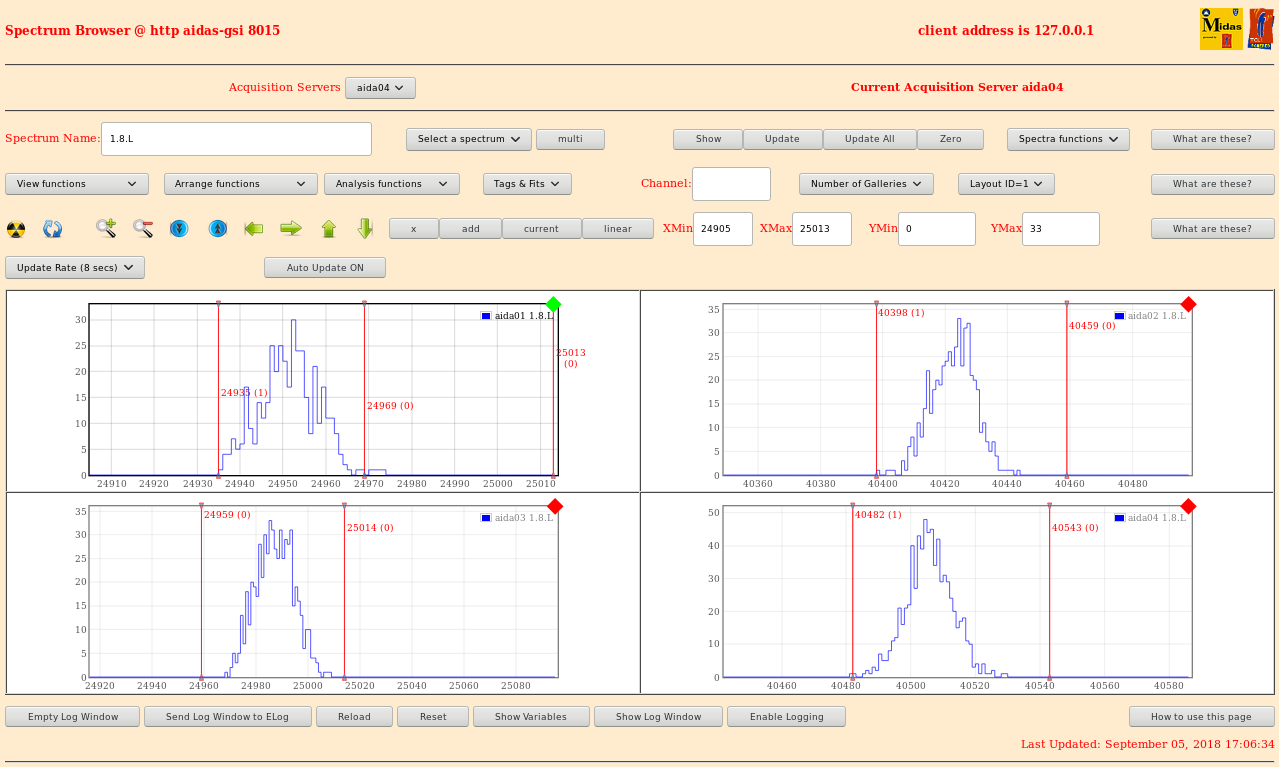Click the zoom in magnifier icon
This screenshot has width=1279, height=767.
click(106, 229)
